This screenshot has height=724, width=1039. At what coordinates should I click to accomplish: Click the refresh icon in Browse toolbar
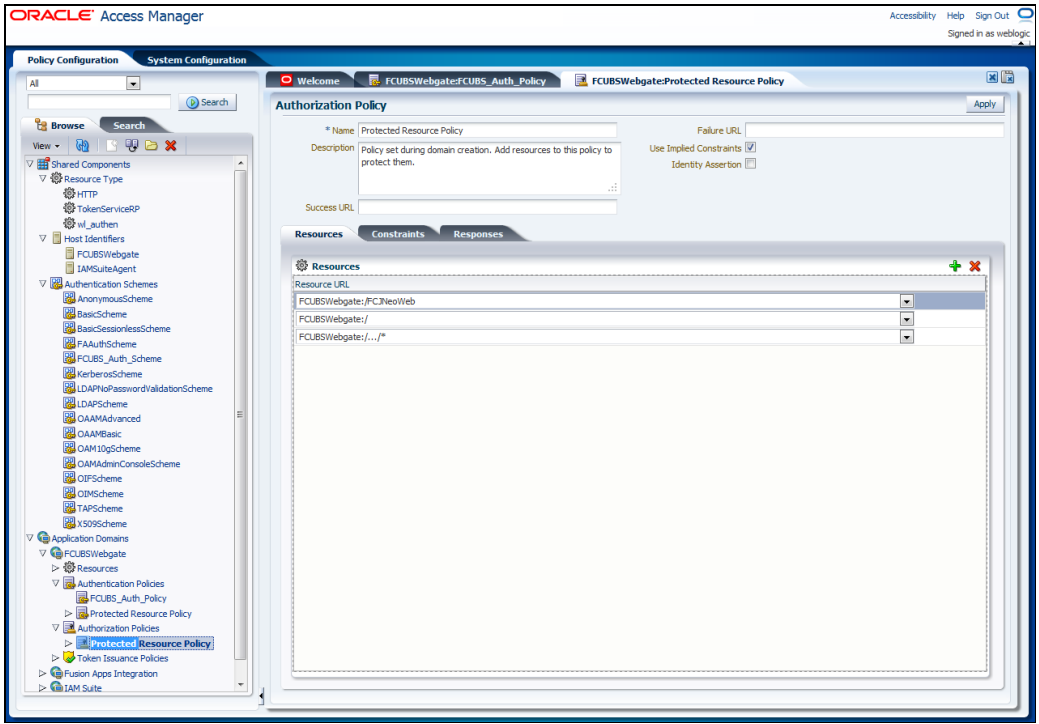(82, 145)
